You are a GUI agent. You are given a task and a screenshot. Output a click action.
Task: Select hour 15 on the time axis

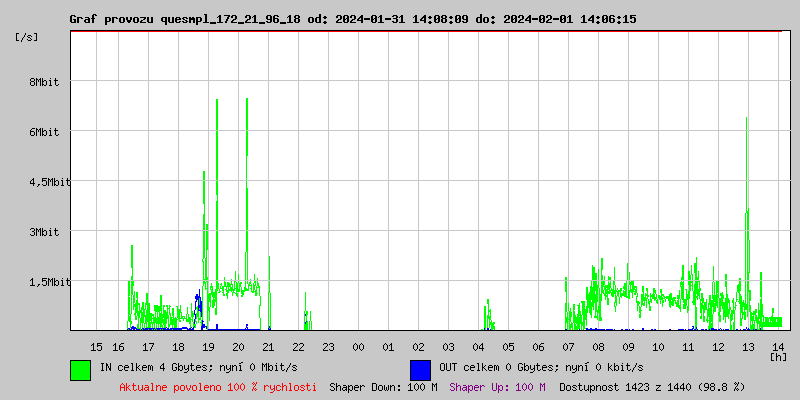pos(97,346)
